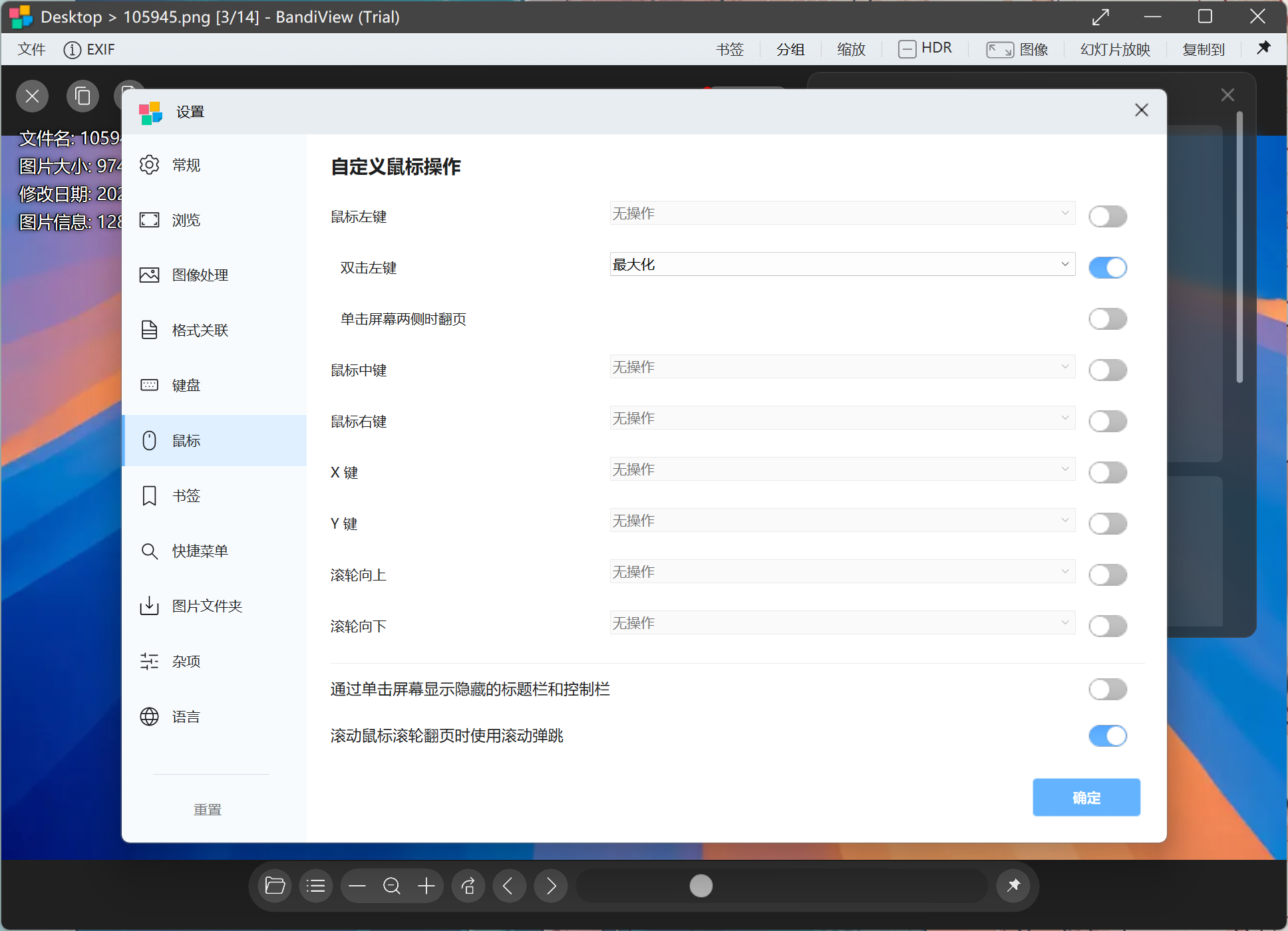Open the 复制到 copy-to menu
1288x931 pixels.
pyautogui.click(x=1204, y=50)
